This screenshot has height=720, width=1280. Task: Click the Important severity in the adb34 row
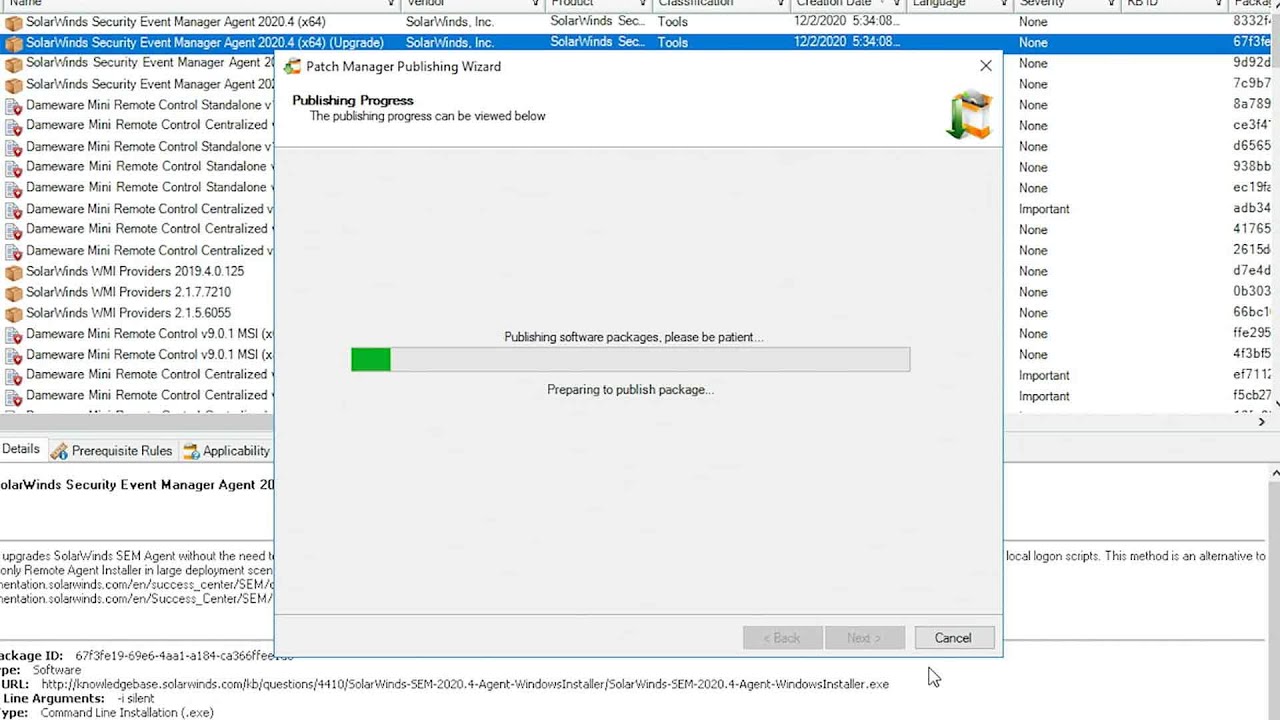tap(1044, 209)
